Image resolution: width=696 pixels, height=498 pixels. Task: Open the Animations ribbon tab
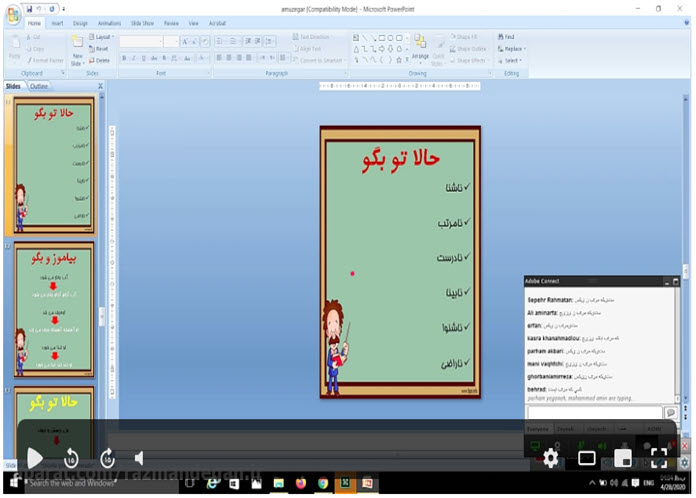(109, 23)
